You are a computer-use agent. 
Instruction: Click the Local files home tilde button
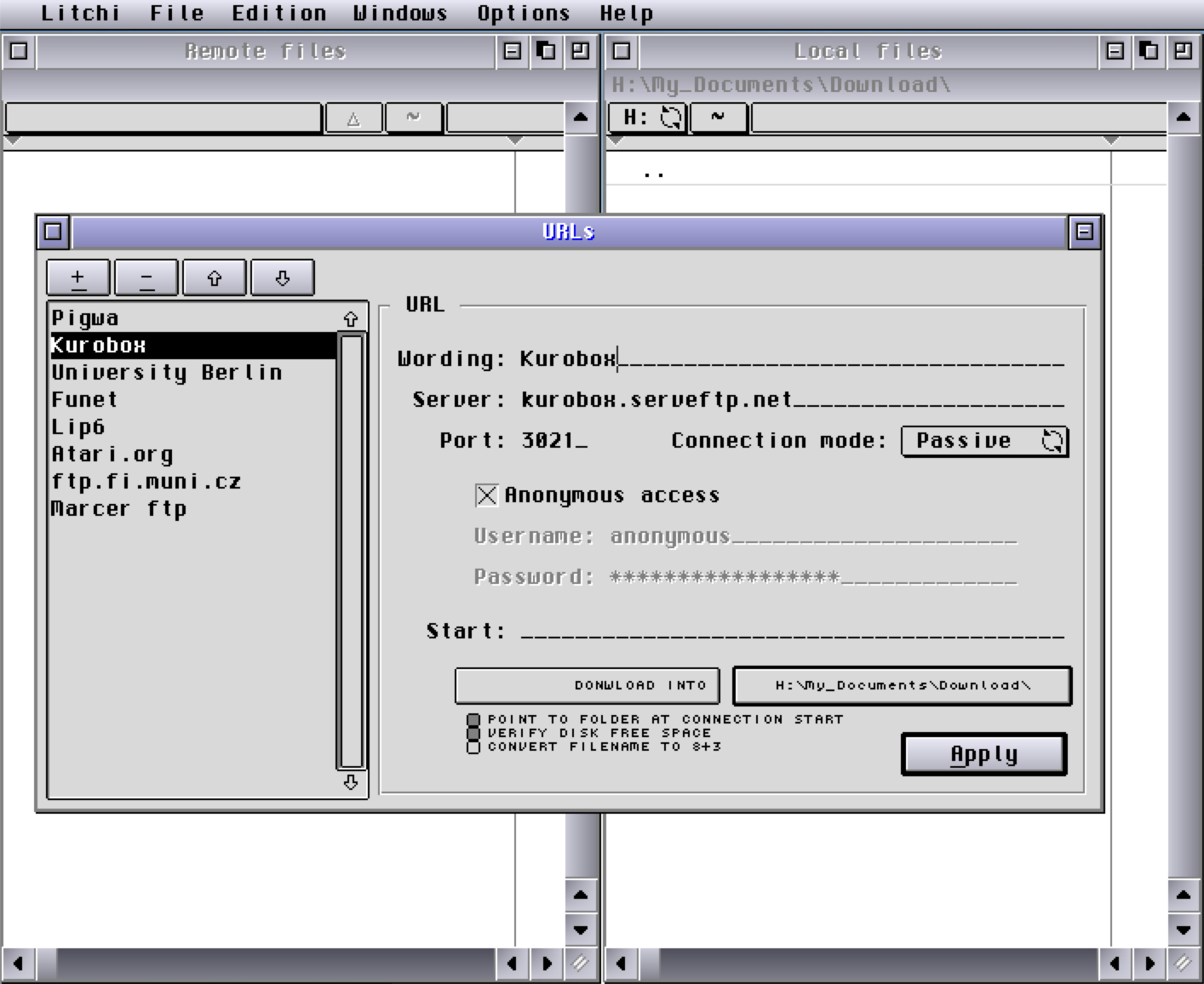(x=718, y=117)
